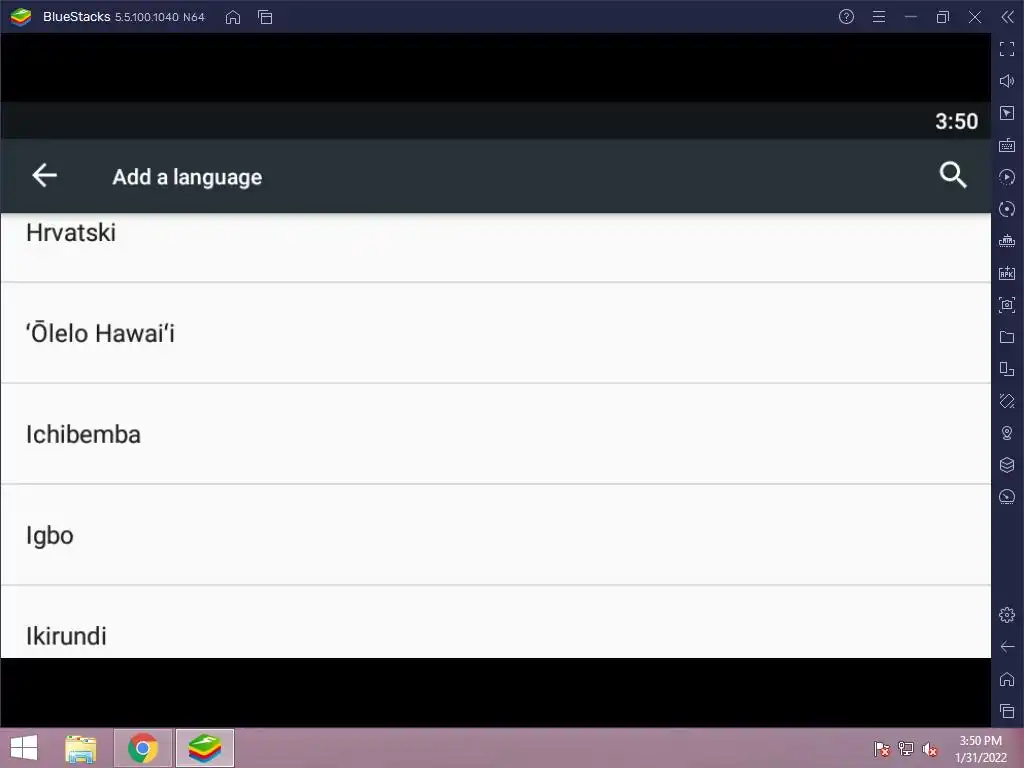Open Windows Start menu
This screenshot has height=768, width=1024.
coord(24,748)
